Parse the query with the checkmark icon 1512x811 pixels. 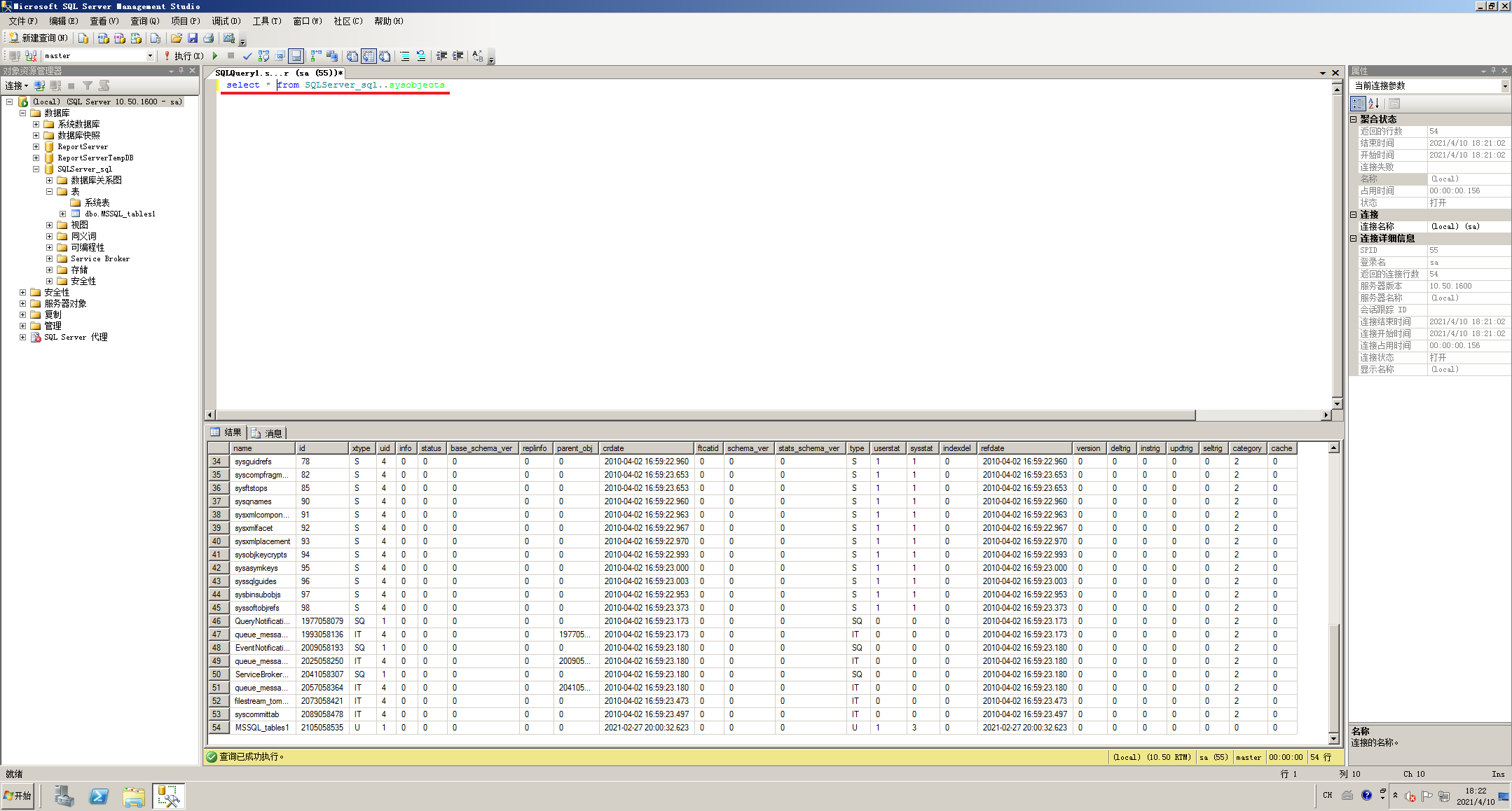(x=247, y=56)
